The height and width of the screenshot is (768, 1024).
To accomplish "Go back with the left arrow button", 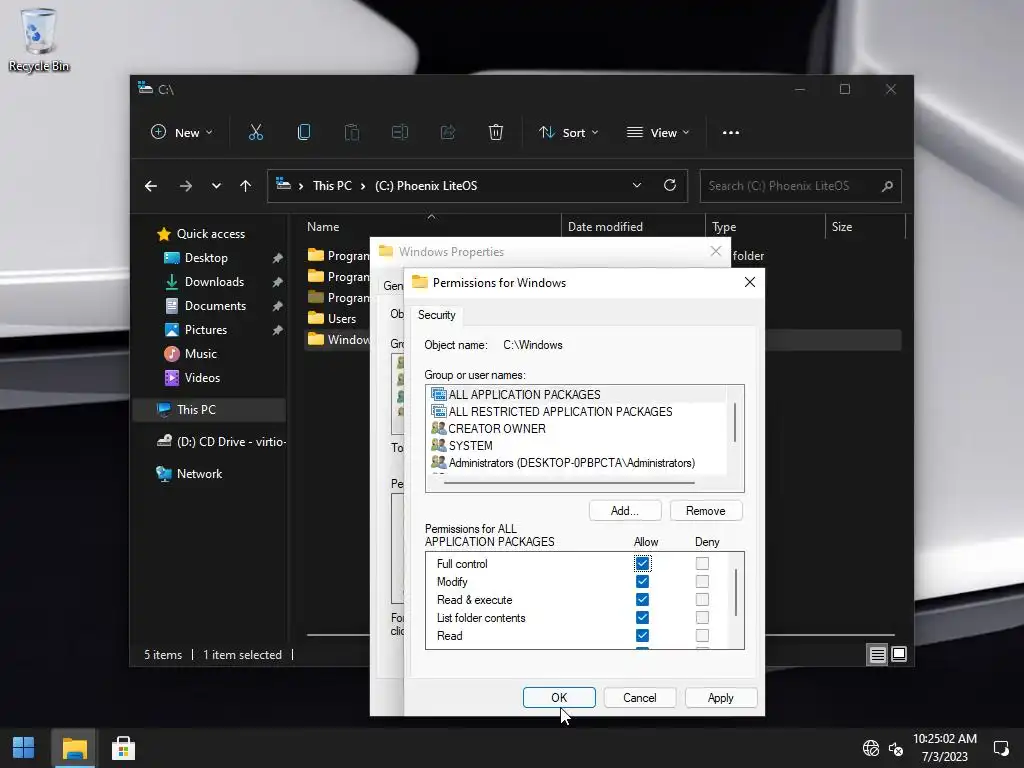I will [151, 186].
